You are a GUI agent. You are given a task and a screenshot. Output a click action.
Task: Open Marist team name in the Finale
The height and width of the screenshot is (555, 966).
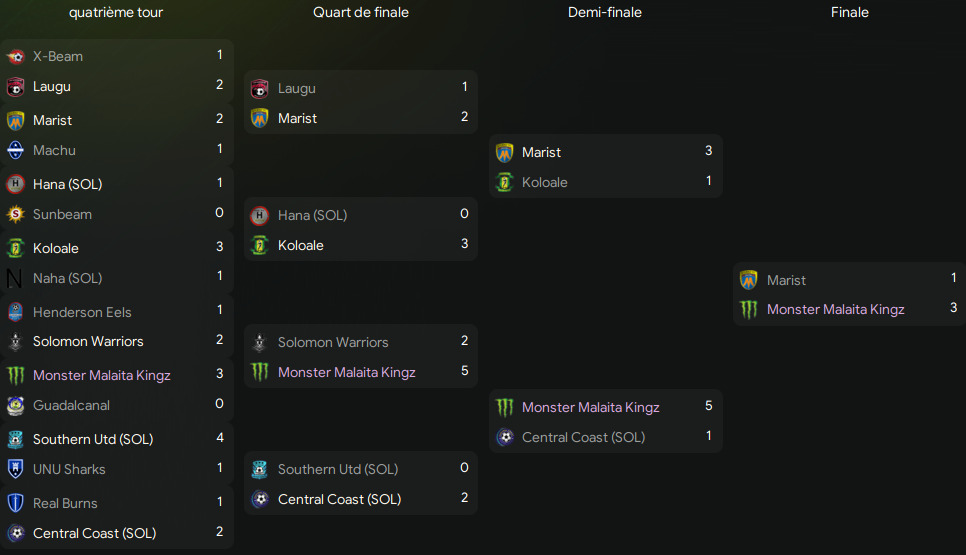tap(786, 280)
